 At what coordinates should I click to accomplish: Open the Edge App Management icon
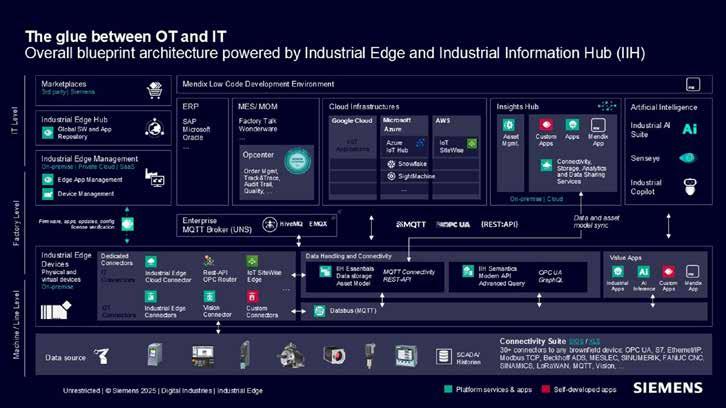(48, 180)
